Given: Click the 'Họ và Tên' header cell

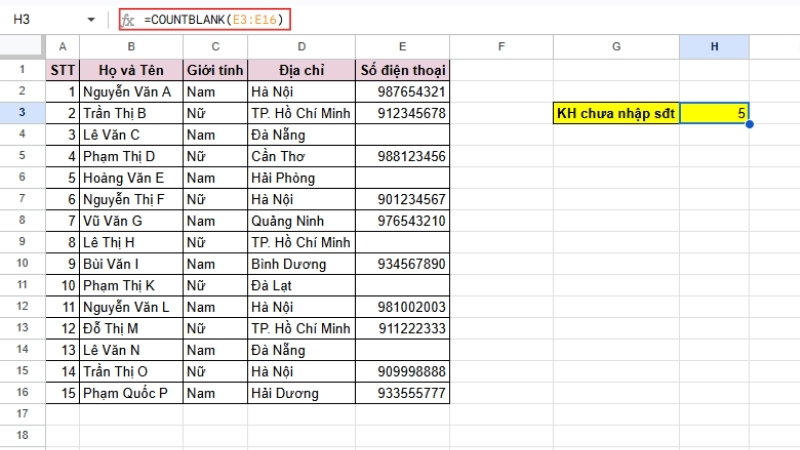Looking at the screenshot, I should pyautogui.click(x=131, y=70).
